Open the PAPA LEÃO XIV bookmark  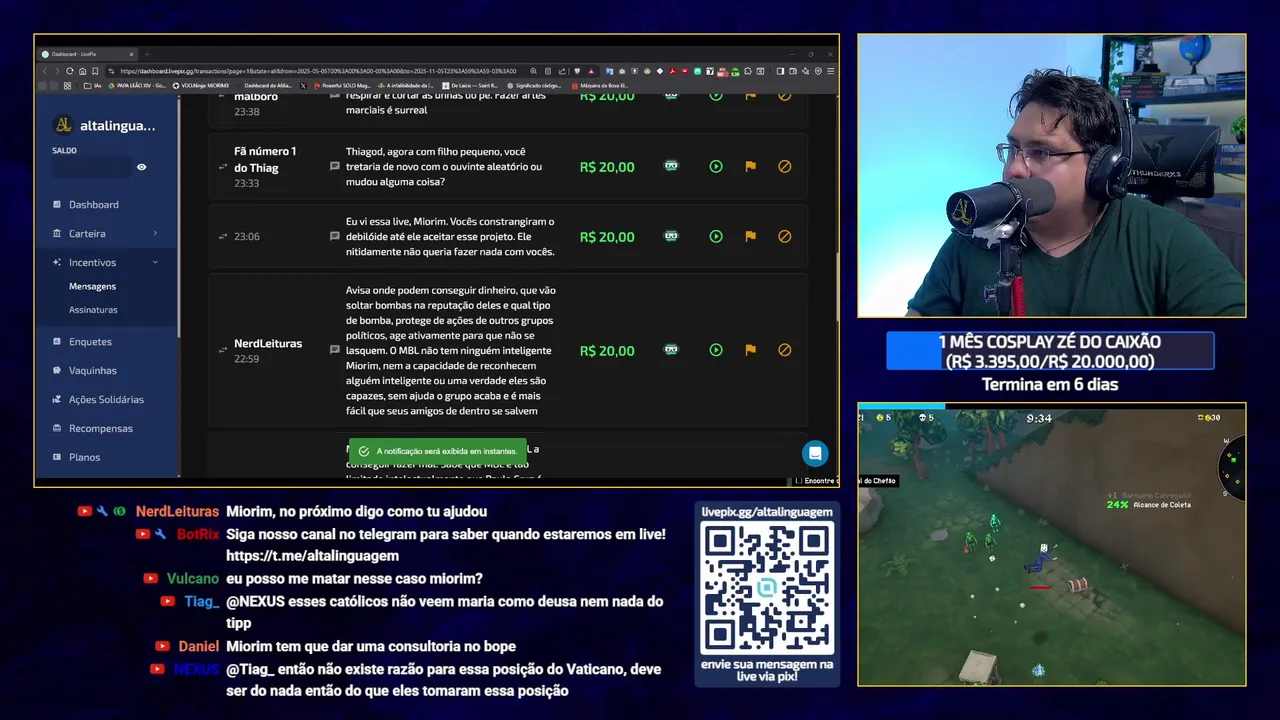click(135, 86)
